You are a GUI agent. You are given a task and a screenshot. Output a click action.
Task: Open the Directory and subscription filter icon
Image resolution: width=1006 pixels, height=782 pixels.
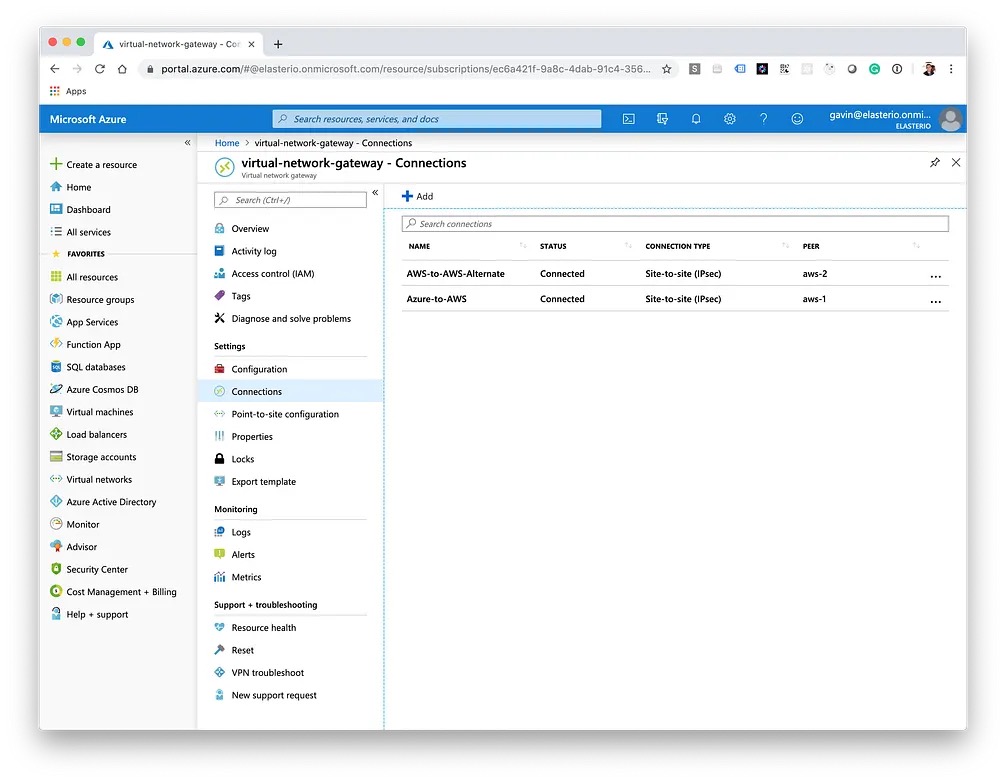[x=662, y=119]
